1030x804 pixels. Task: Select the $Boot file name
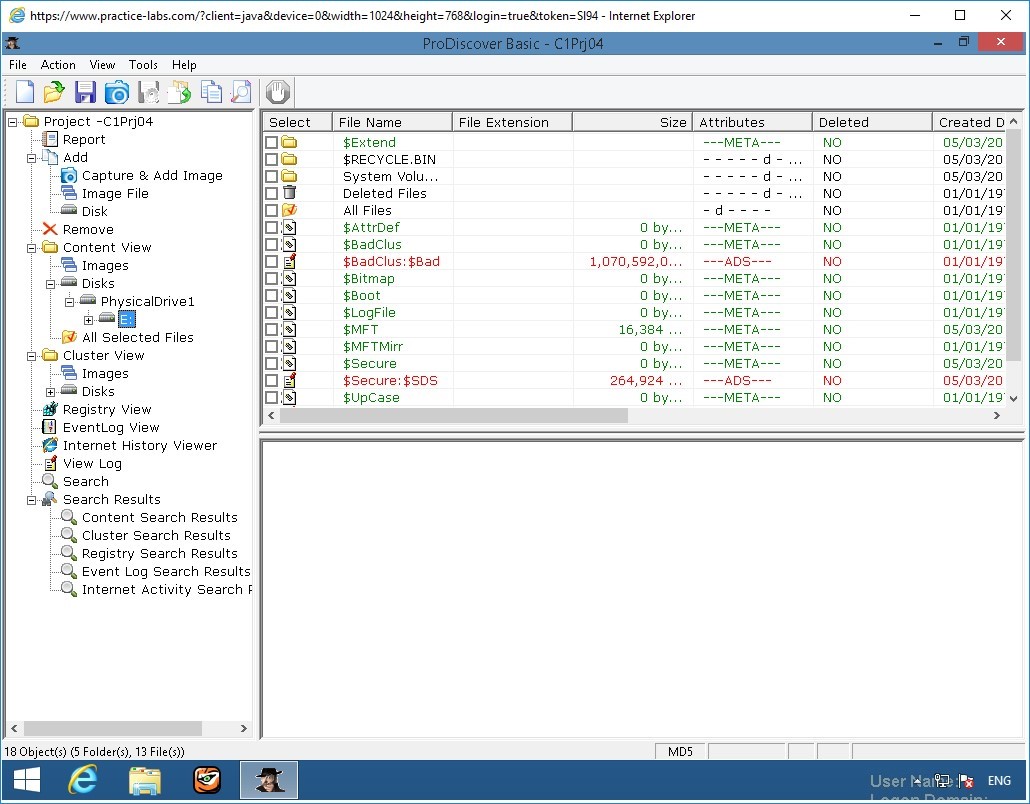click(x=362, y=296)
